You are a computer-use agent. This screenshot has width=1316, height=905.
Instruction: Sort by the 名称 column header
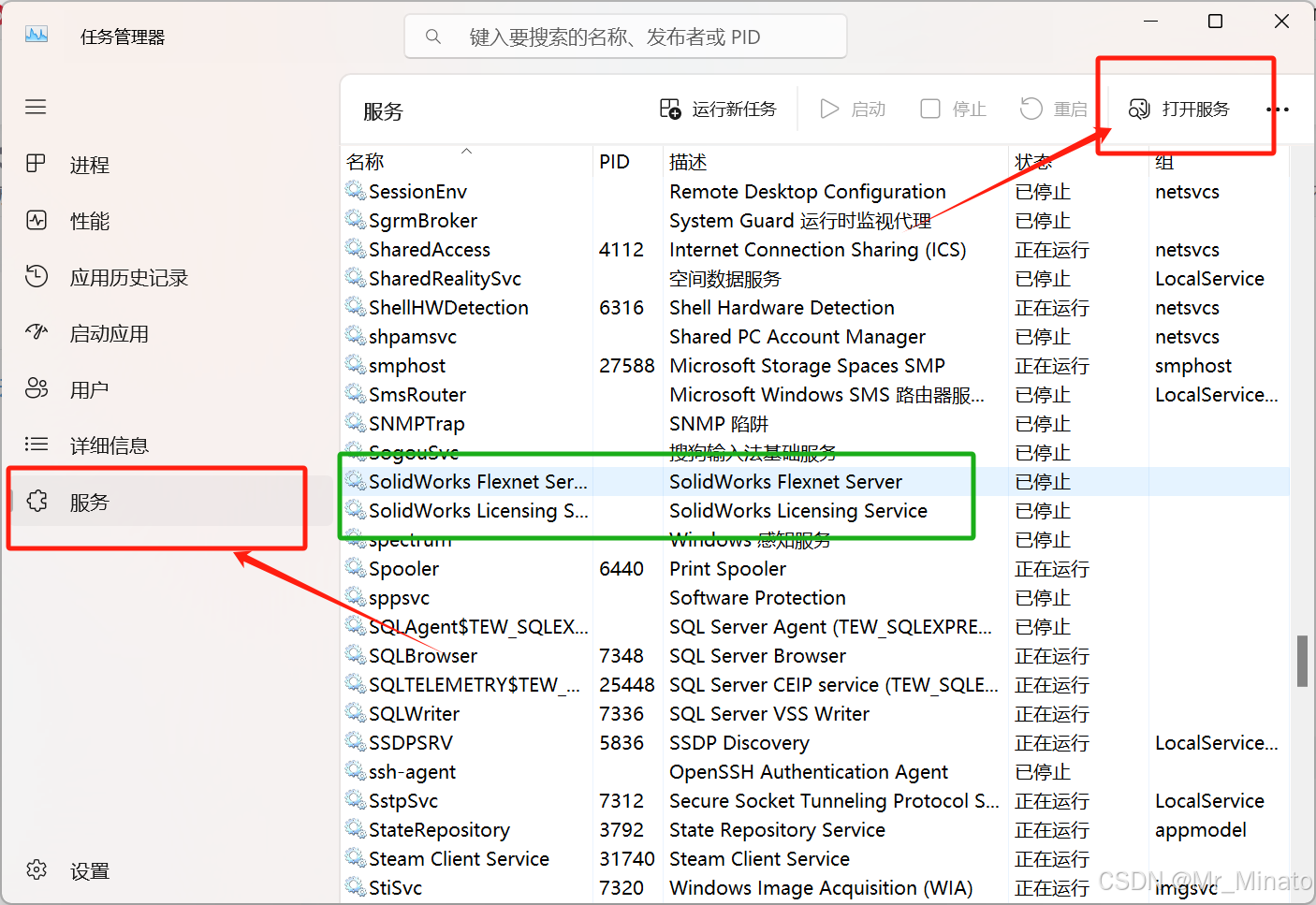[x=365, y=162]
